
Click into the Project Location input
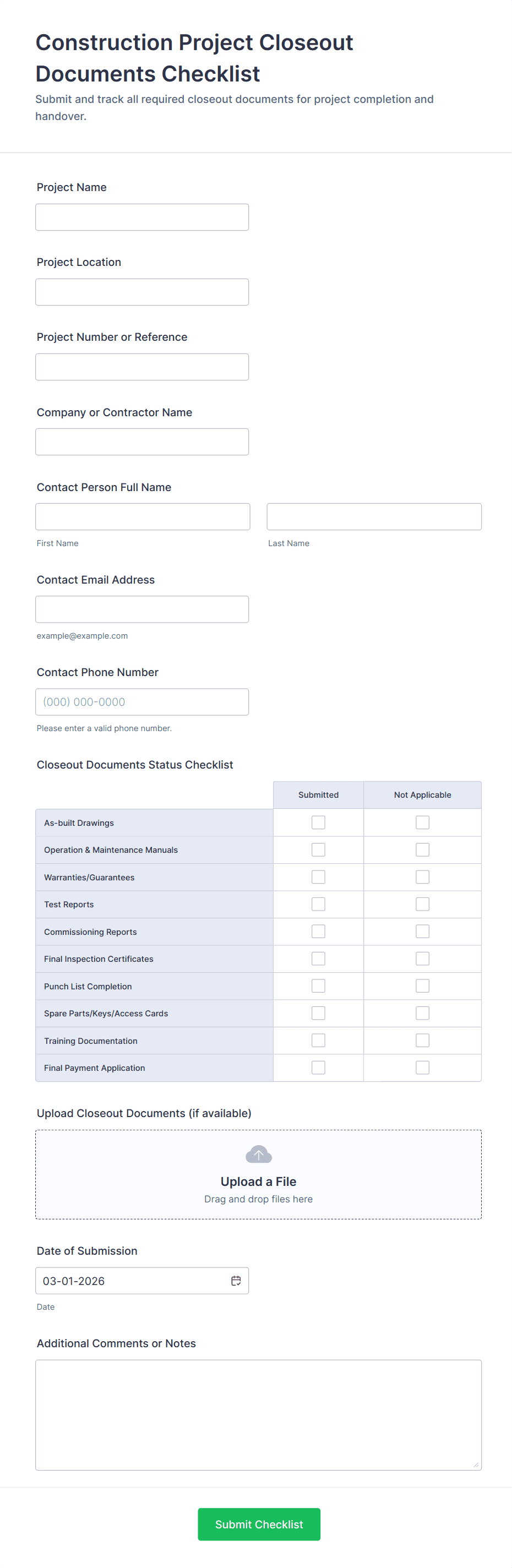pyautogui.click(x=142, y=292)
